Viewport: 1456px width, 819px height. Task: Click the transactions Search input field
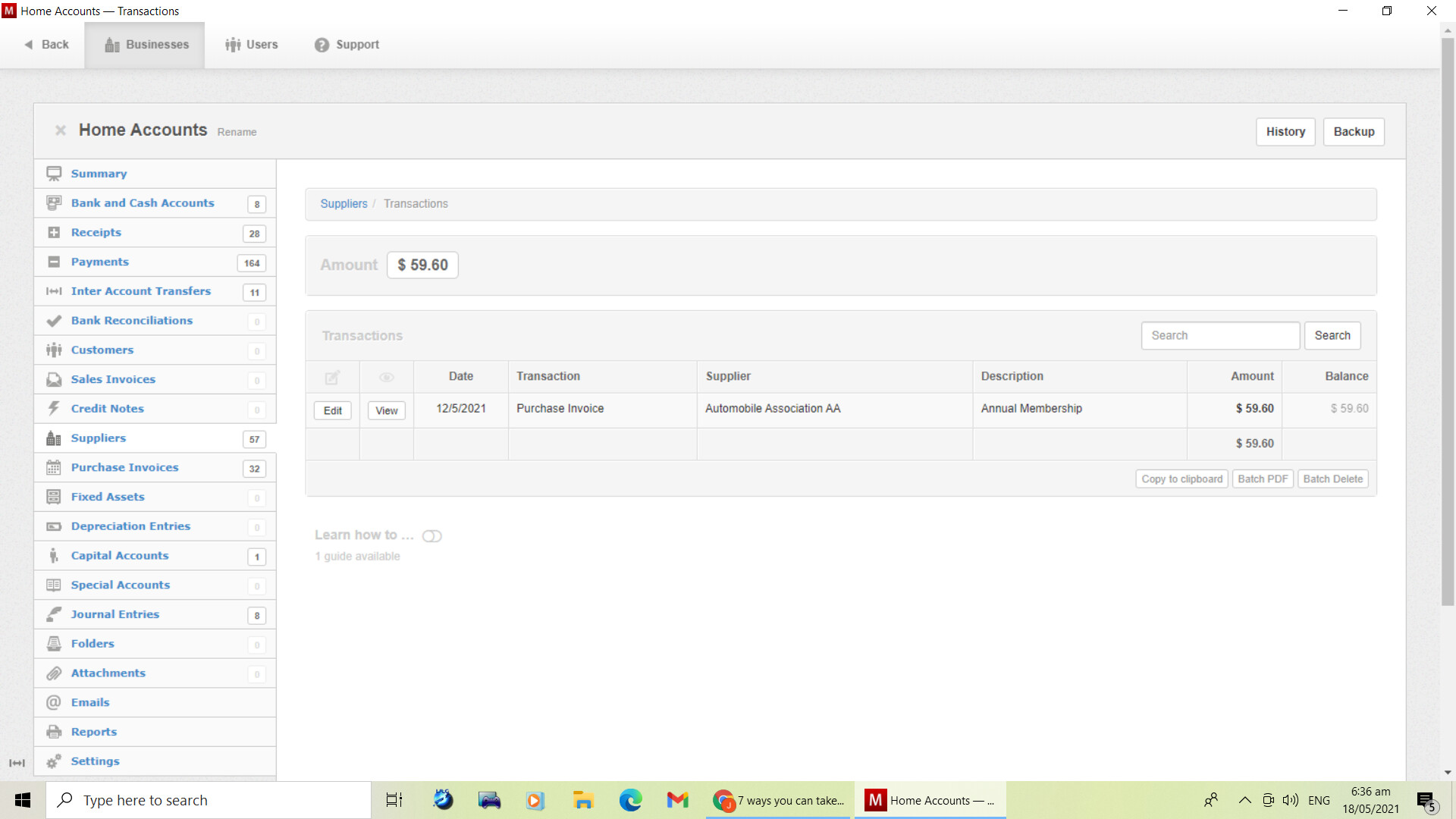click(1220, 336)
